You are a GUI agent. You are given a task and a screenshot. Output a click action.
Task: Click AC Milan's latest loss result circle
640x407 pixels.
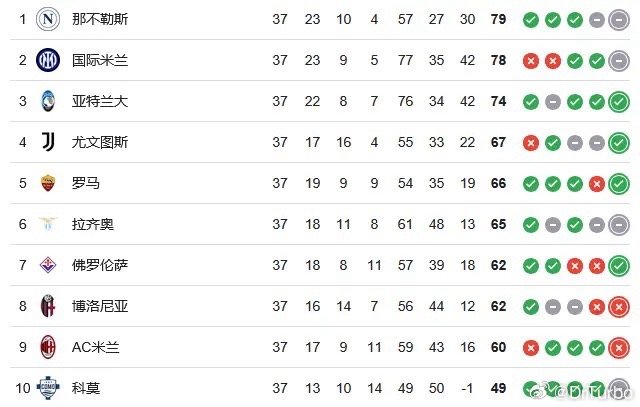click(x=619, y=348)
